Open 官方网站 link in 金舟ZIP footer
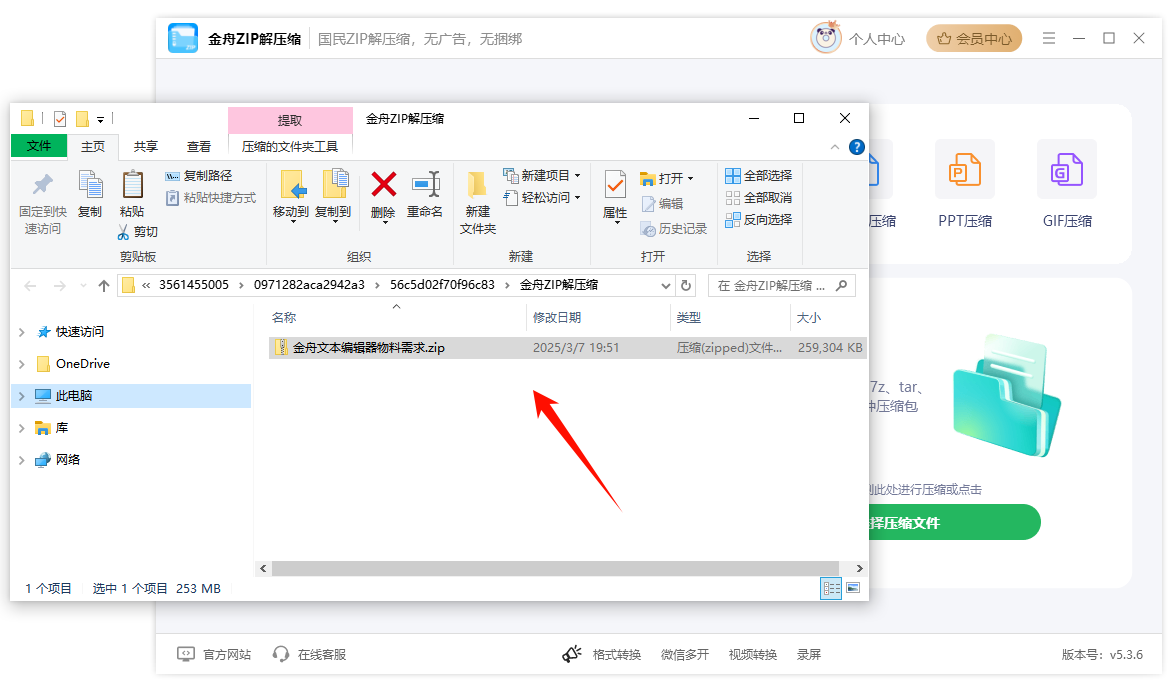1173x682 pixels. click(x=214, y=655)
